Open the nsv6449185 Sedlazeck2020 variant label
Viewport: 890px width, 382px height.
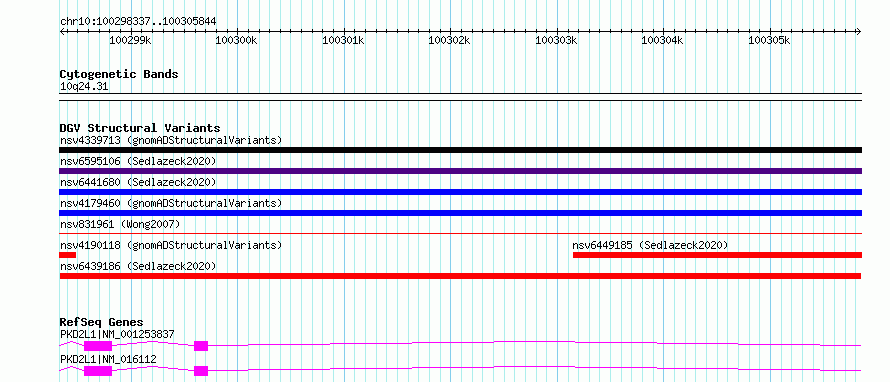[x=650, y=245]
